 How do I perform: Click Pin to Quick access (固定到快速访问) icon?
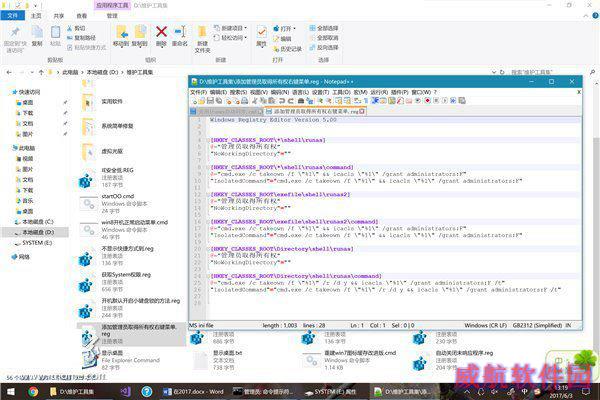pos(15,32)
